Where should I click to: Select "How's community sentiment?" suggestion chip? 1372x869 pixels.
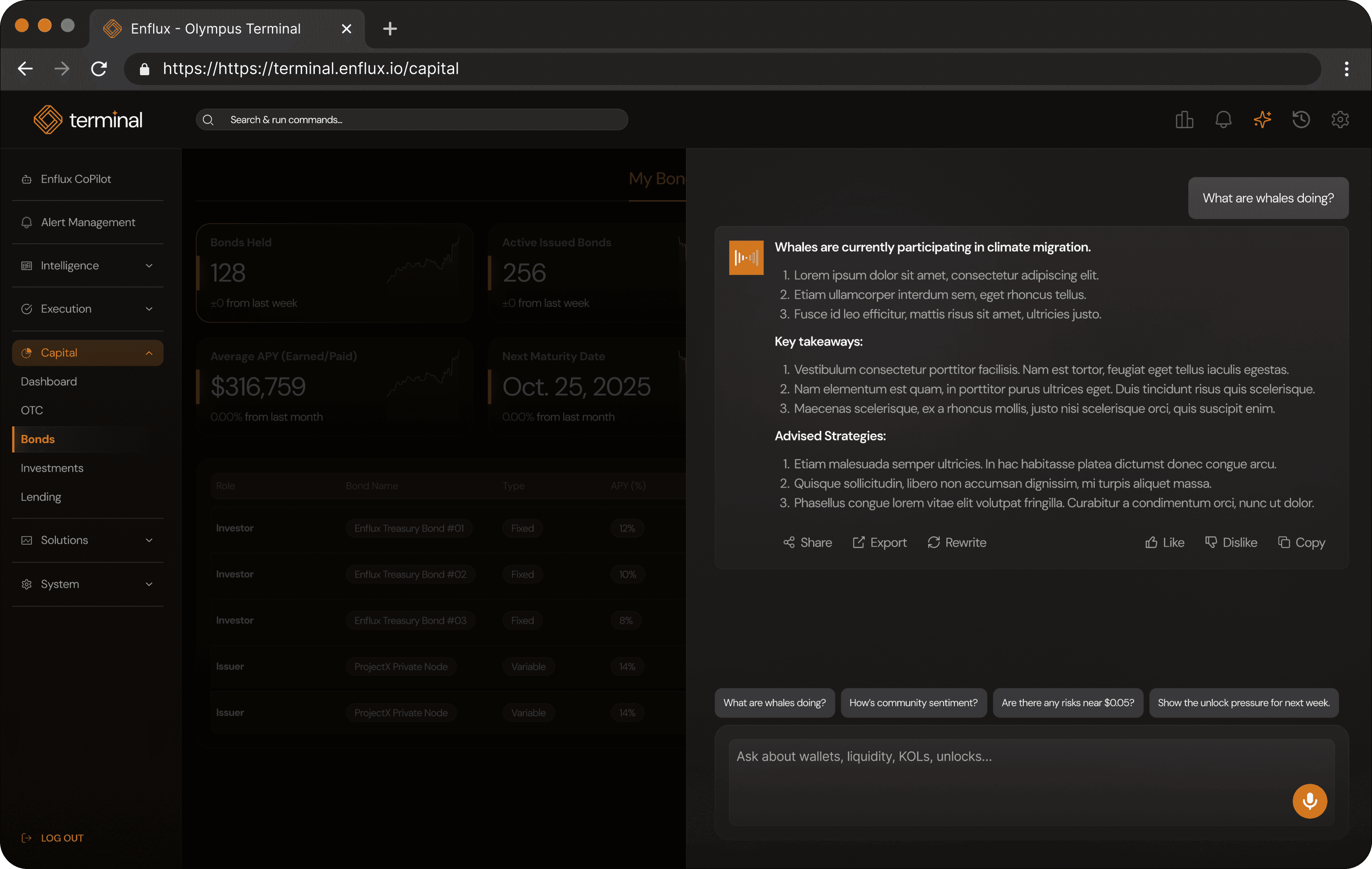click(x=913, y=703)
